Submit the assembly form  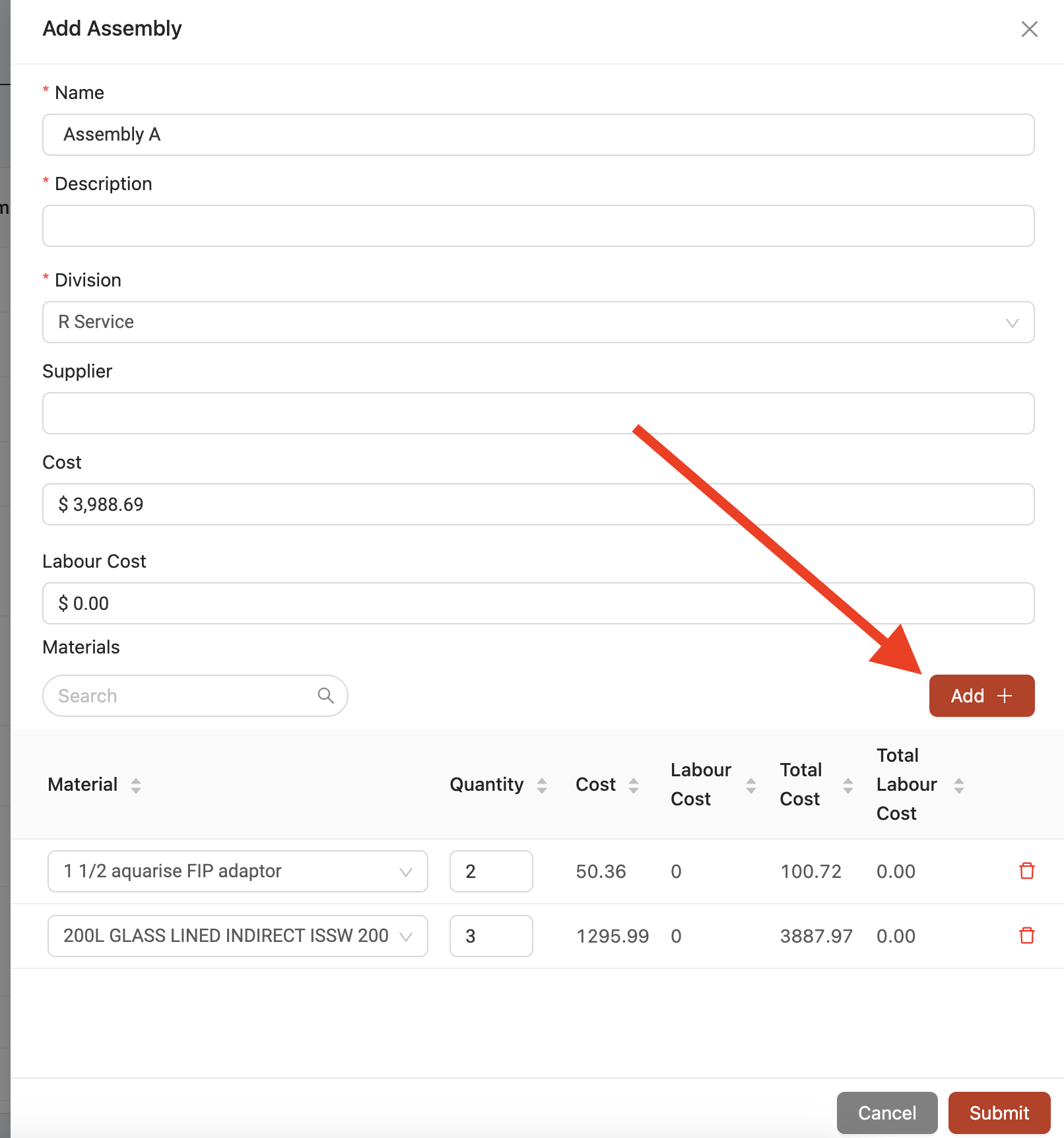999,1113
